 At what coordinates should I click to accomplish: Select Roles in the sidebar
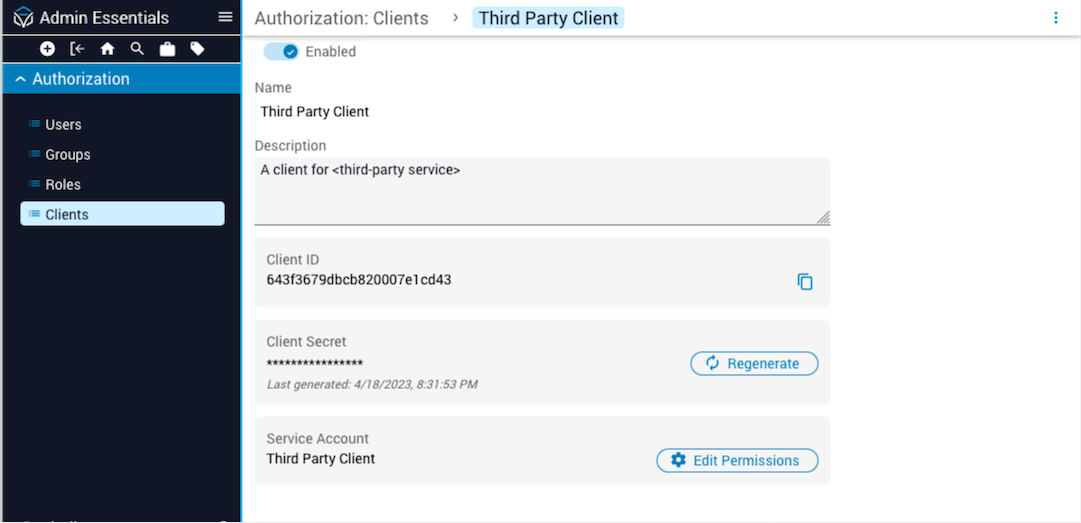click(x=63, y=185)
